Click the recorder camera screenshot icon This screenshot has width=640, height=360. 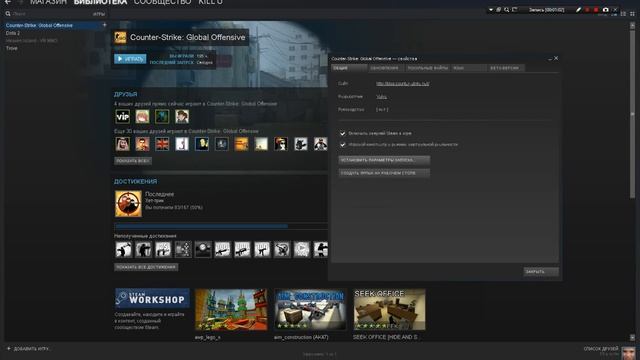coord(606,10)
